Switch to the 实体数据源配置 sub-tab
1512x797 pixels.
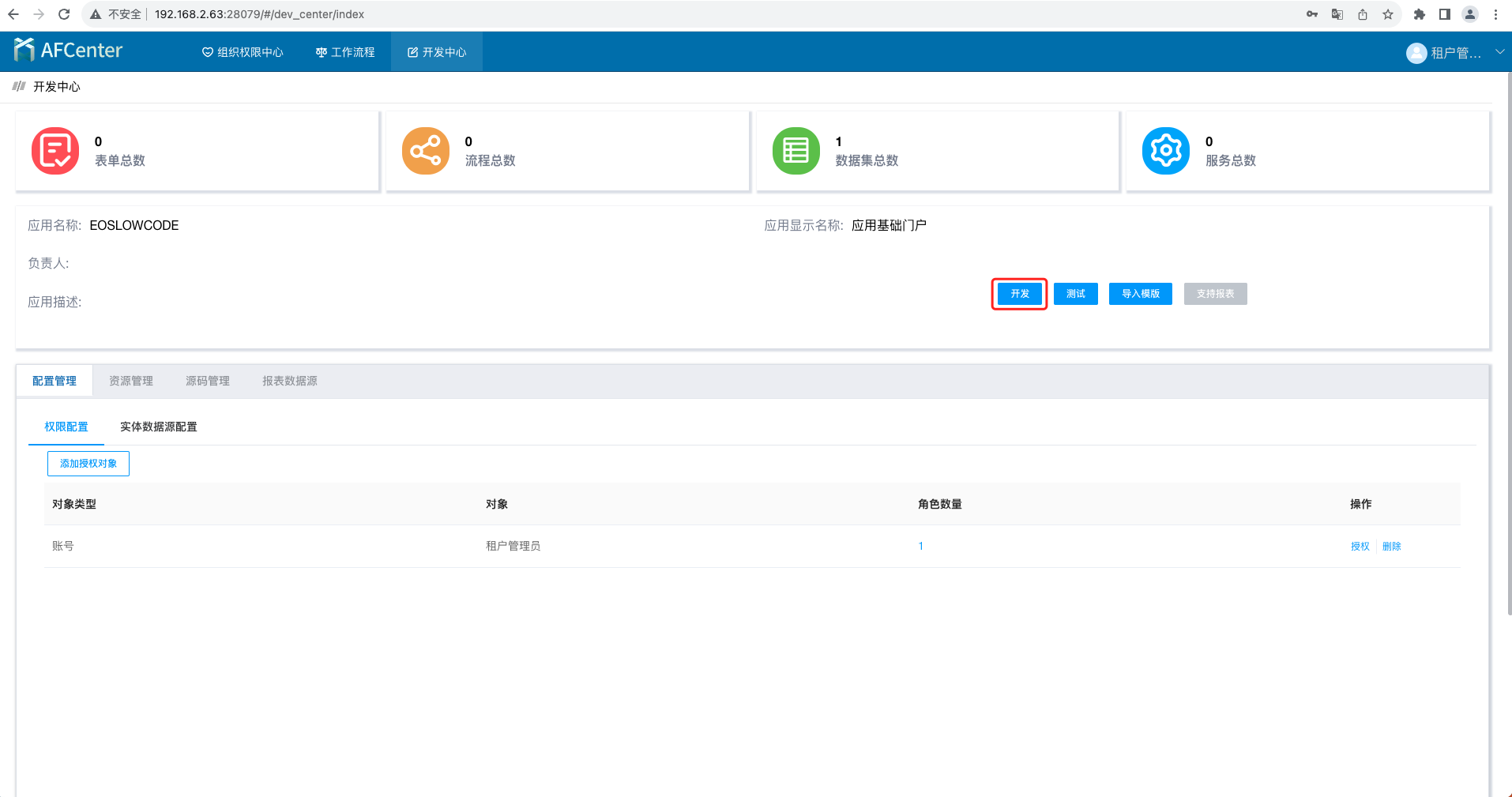[159, 427]
